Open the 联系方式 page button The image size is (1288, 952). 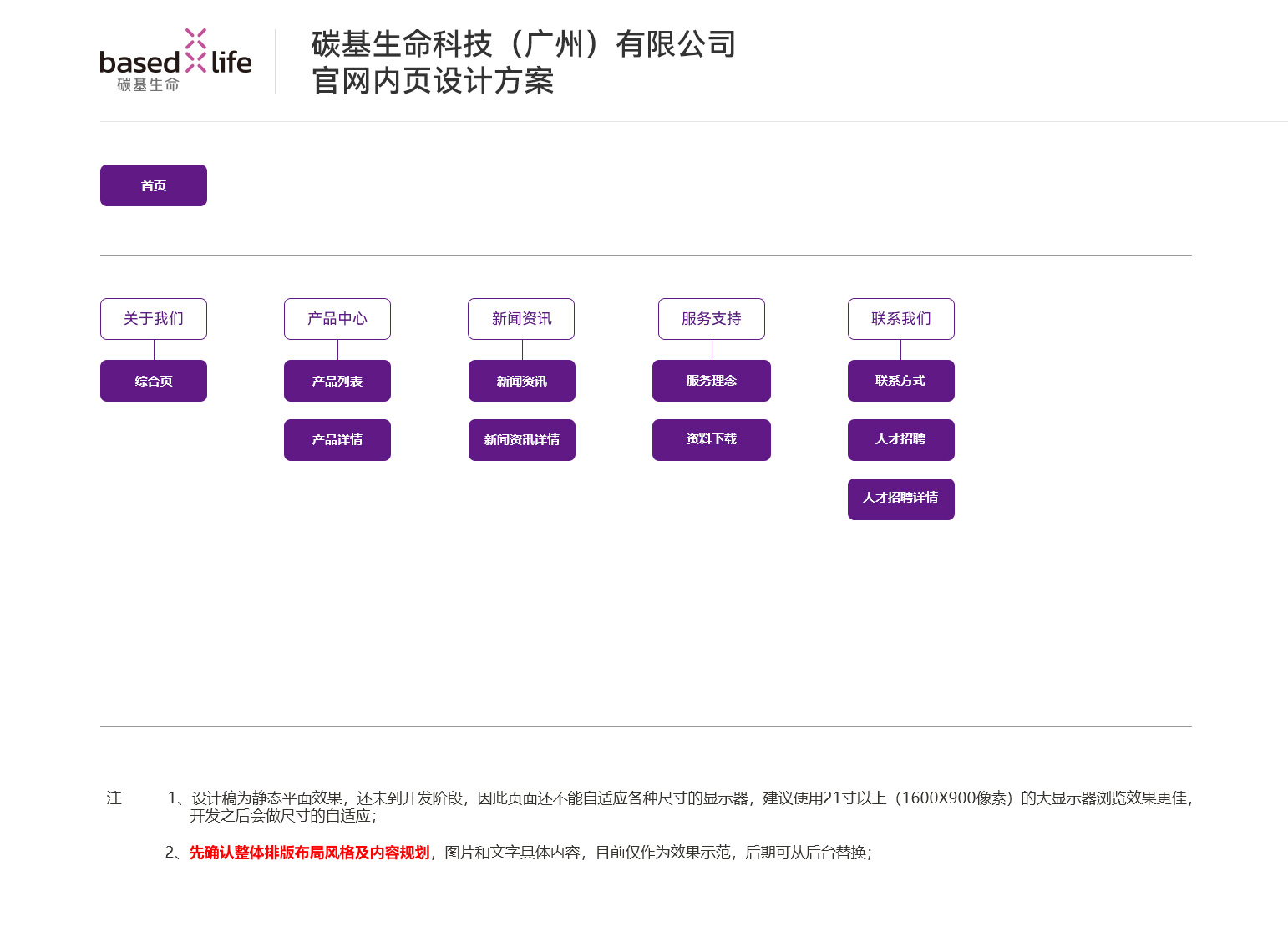(x=901, y=381)
